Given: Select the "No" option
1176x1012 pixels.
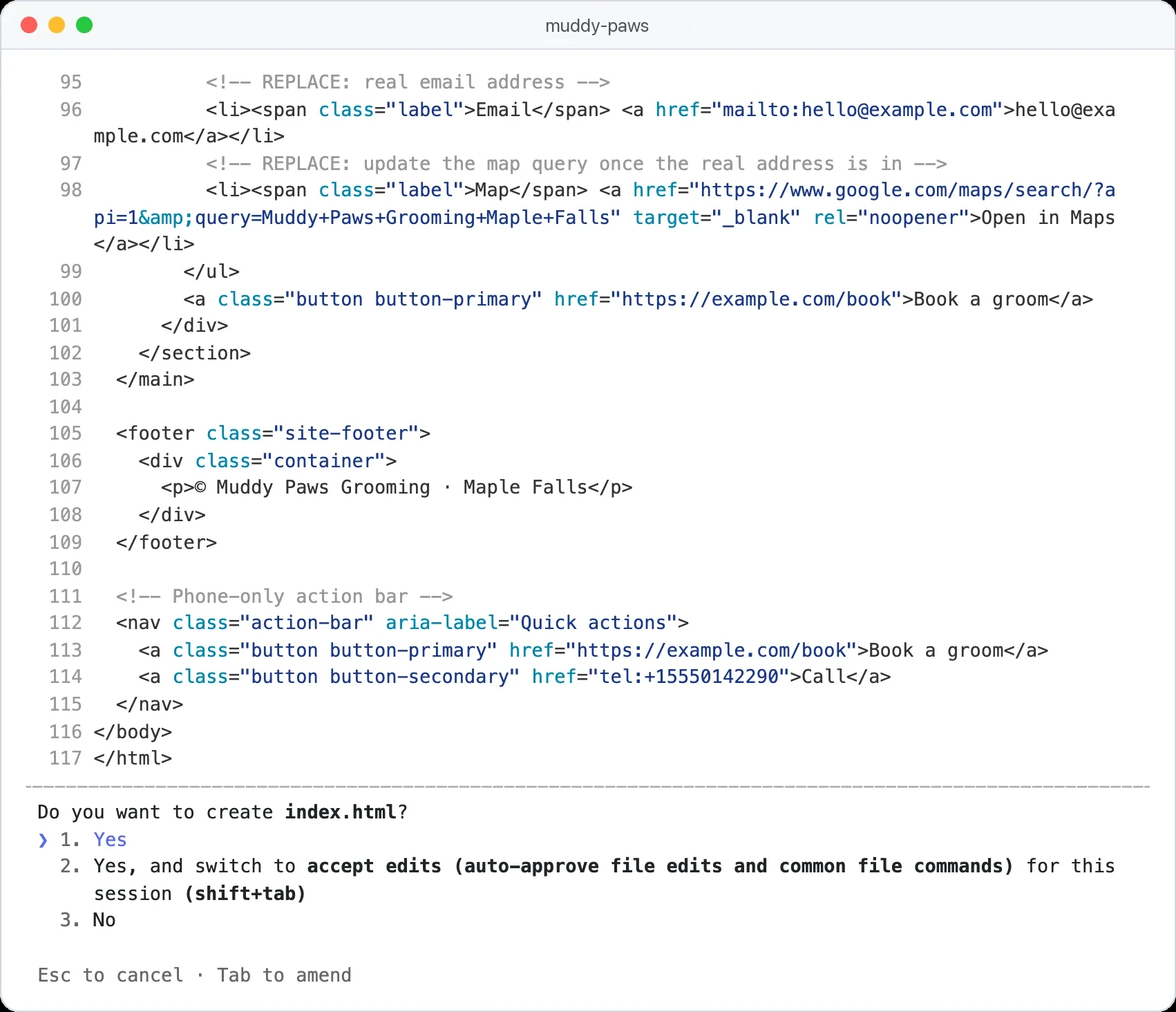Looking at the screenshot, I should (x=104, y=920).
